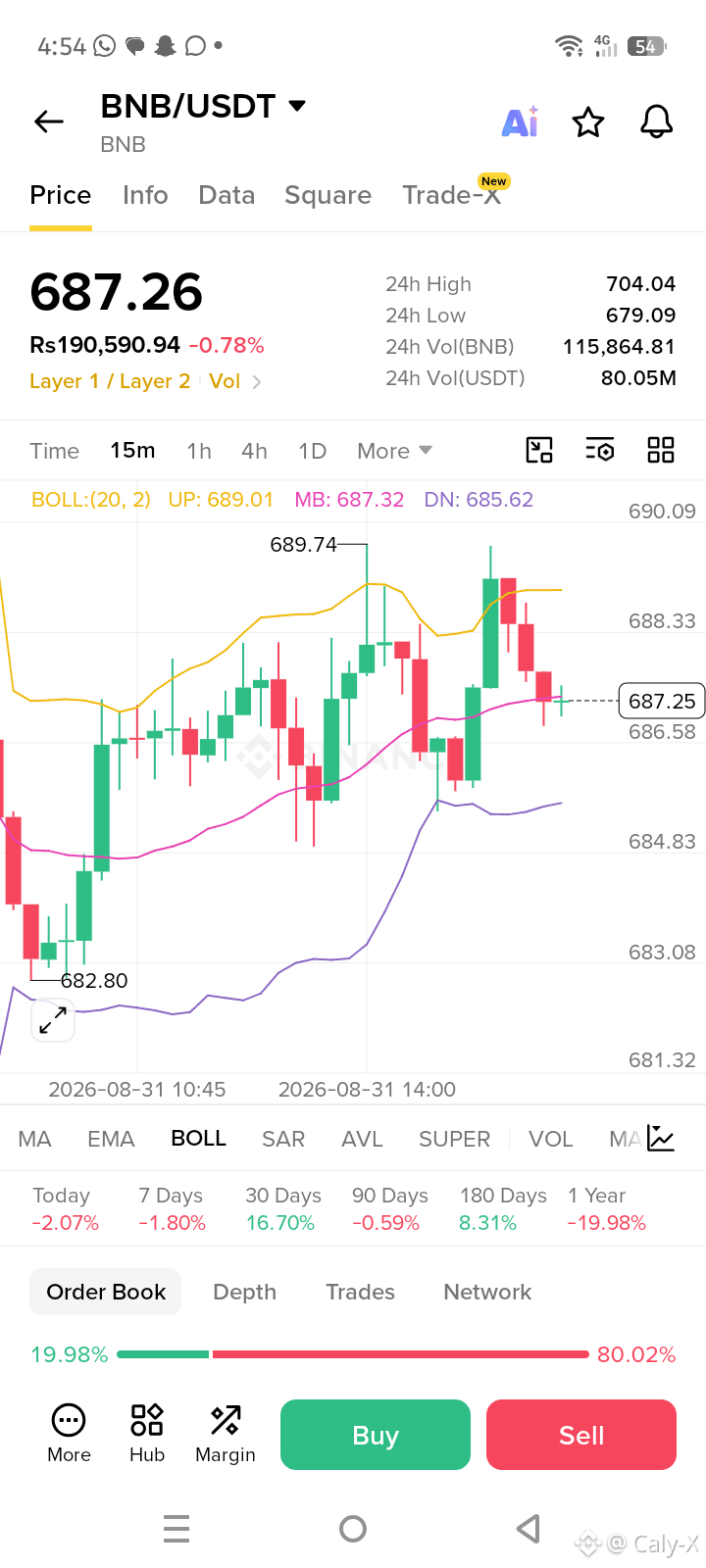Viewport: 706px width, 1568px height.
Task: Select the 180 Days 8.31% performance
Action: pos(503,1209)
